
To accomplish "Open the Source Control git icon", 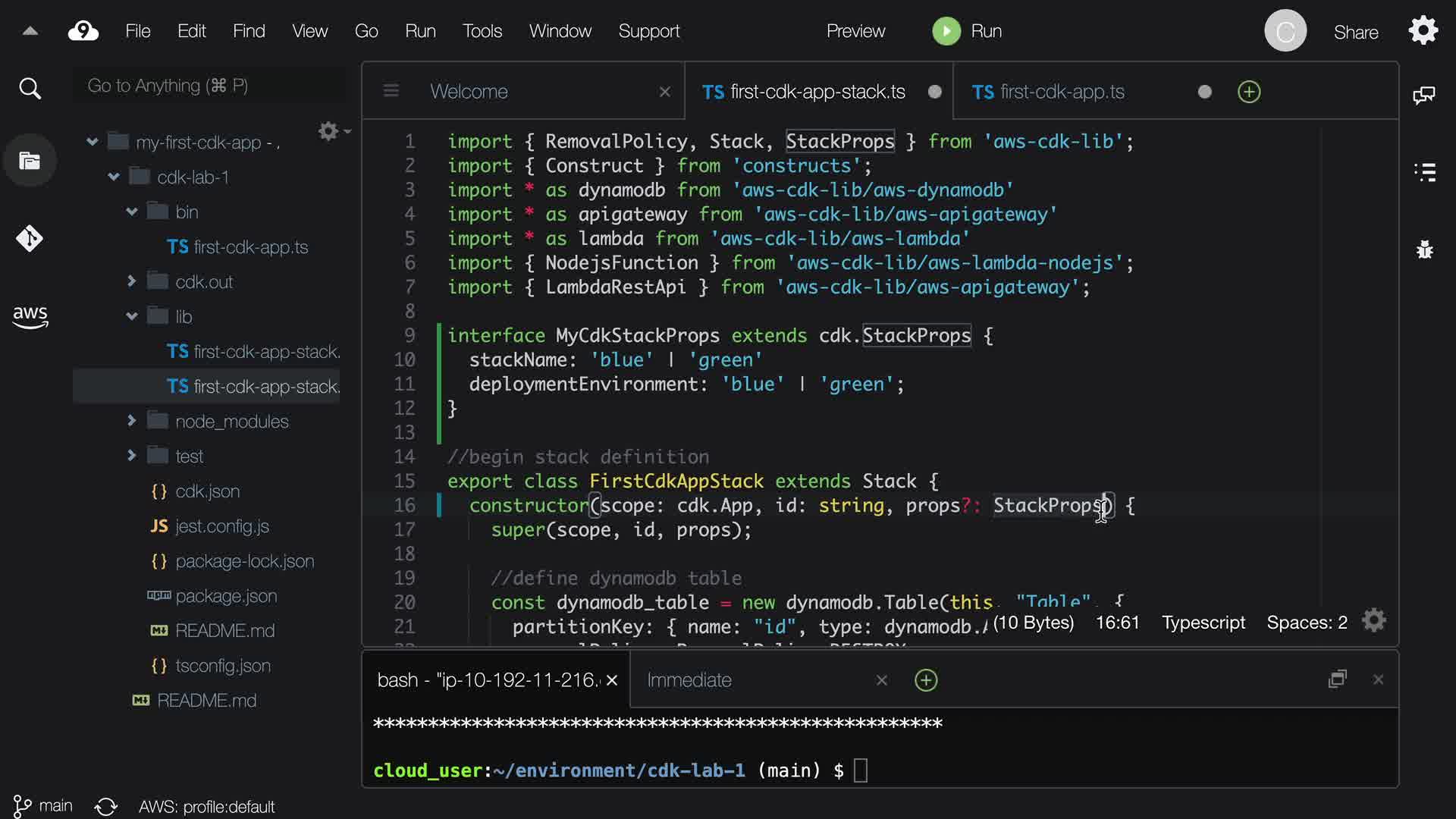I will pos(30,239).
